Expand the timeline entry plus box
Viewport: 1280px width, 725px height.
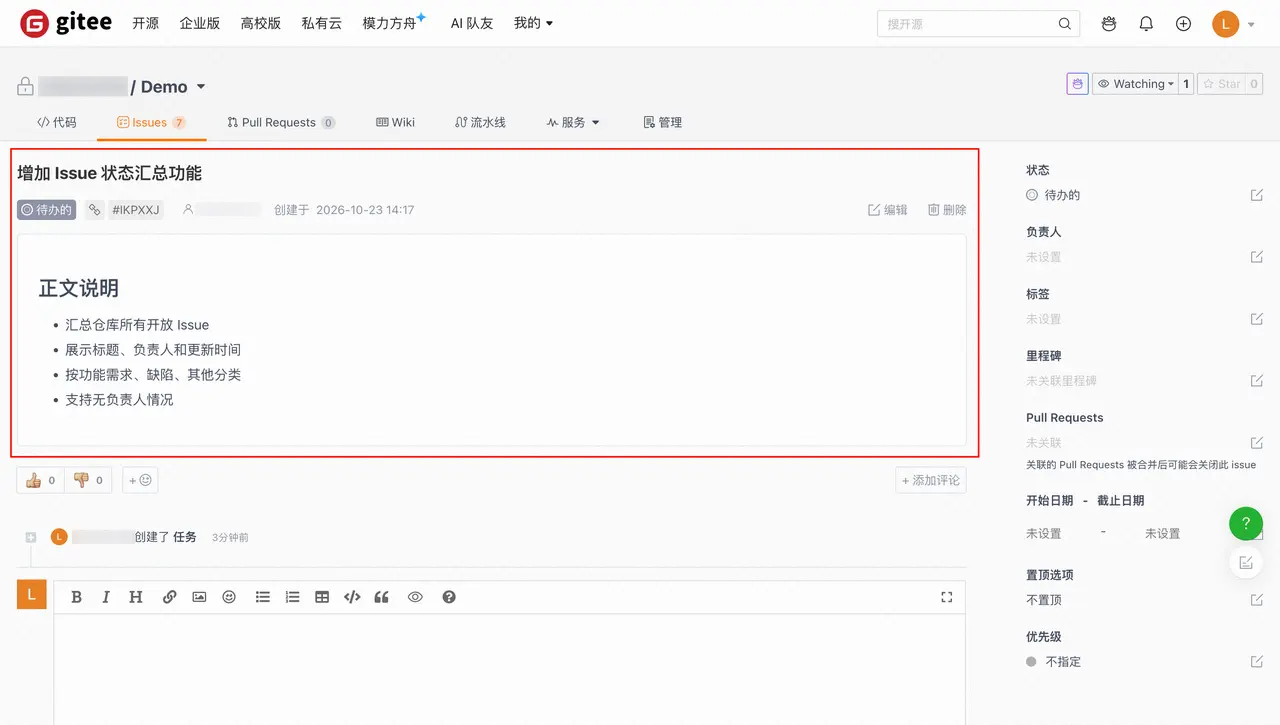31,537
